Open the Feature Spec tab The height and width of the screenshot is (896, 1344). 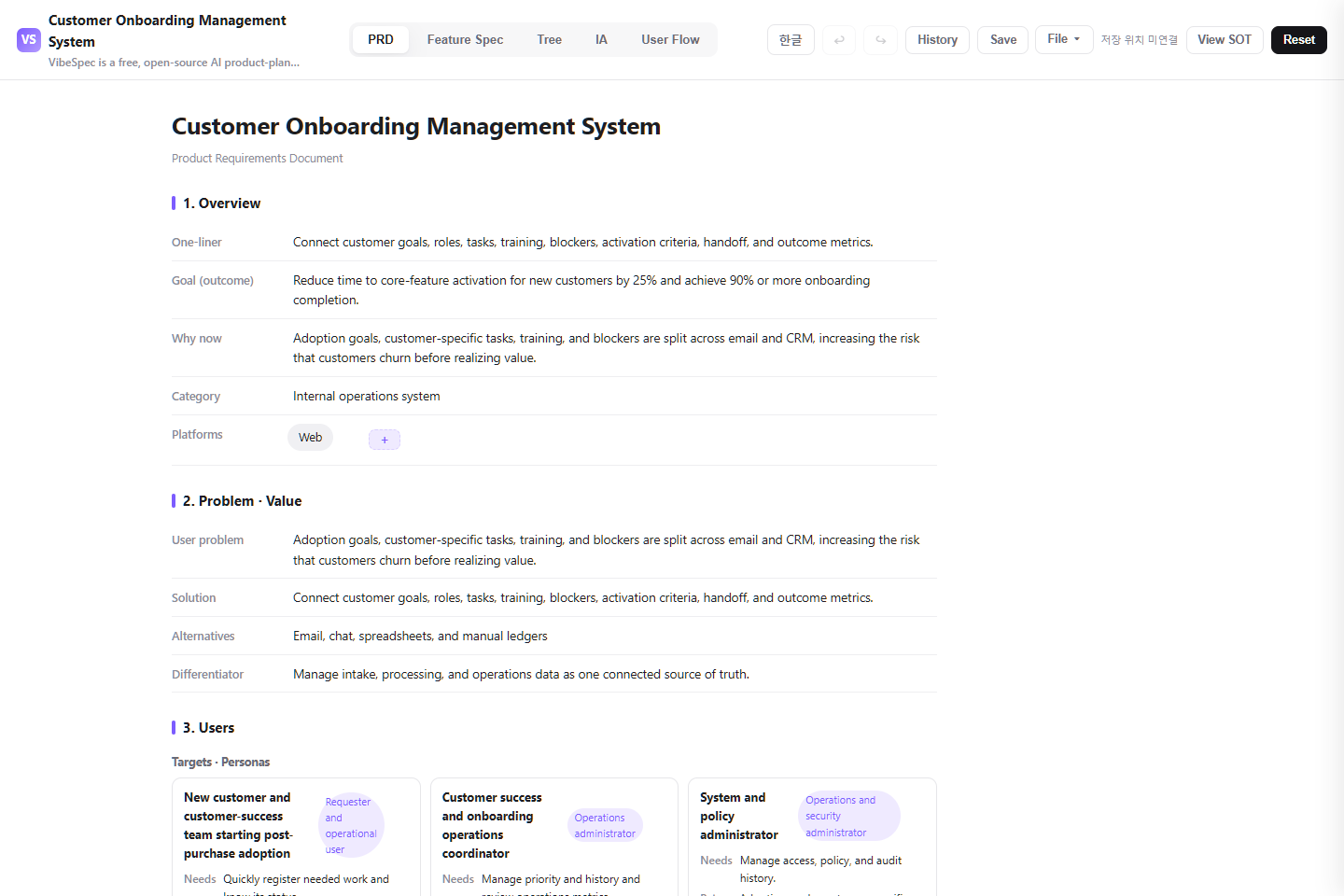[x=465, y=40]
